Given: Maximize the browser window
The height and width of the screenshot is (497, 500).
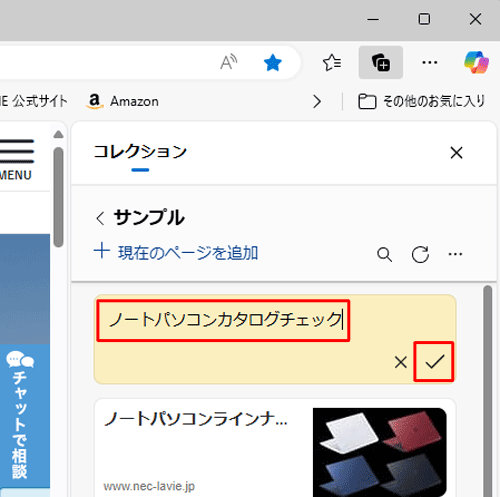Looking at the screenshot, I should 424,19.
